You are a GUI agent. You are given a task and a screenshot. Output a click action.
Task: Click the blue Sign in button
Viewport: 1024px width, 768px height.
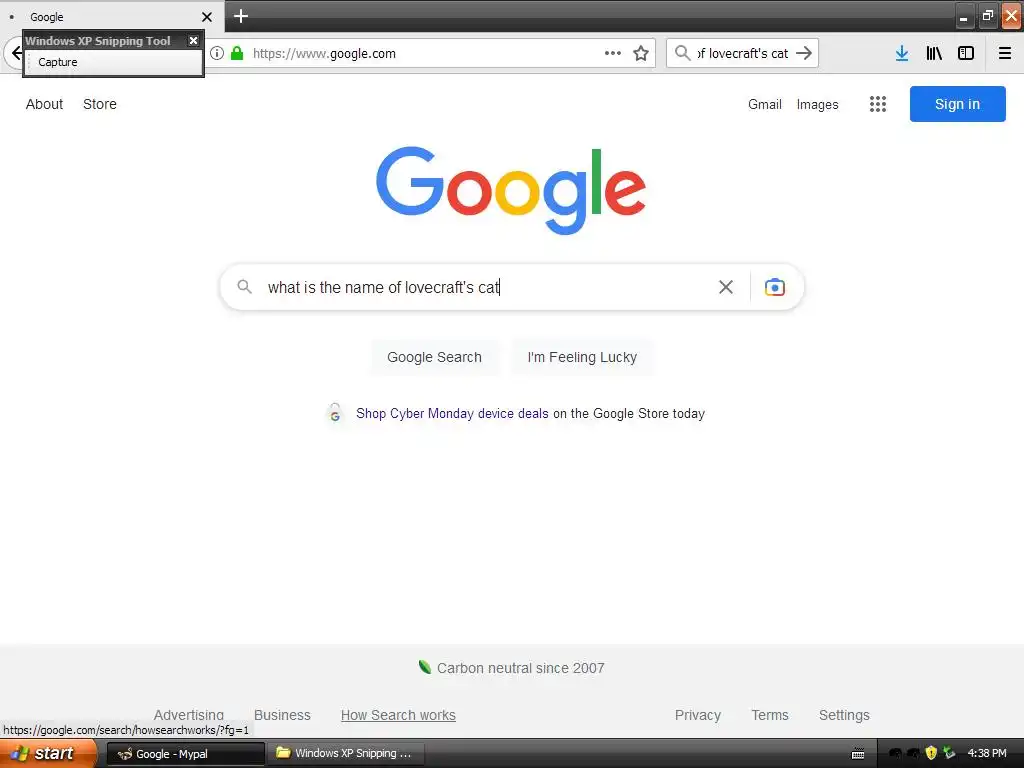(957, 104)
